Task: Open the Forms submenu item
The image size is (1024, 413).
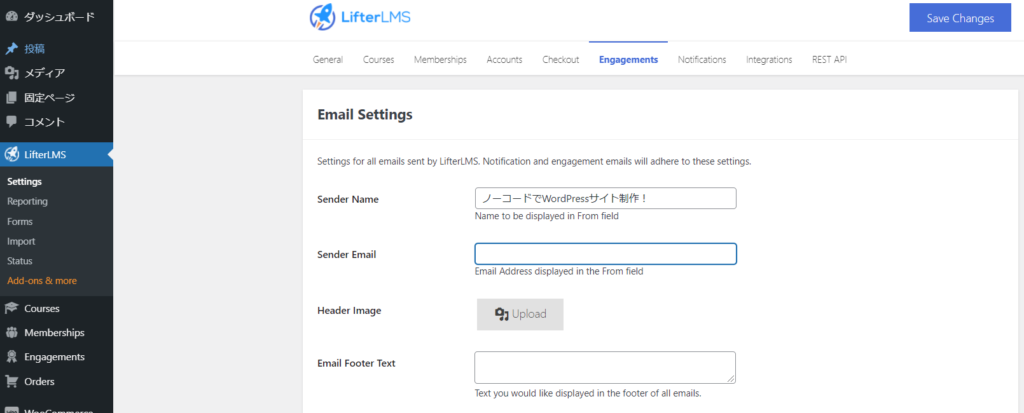Action: pos(20,222)
